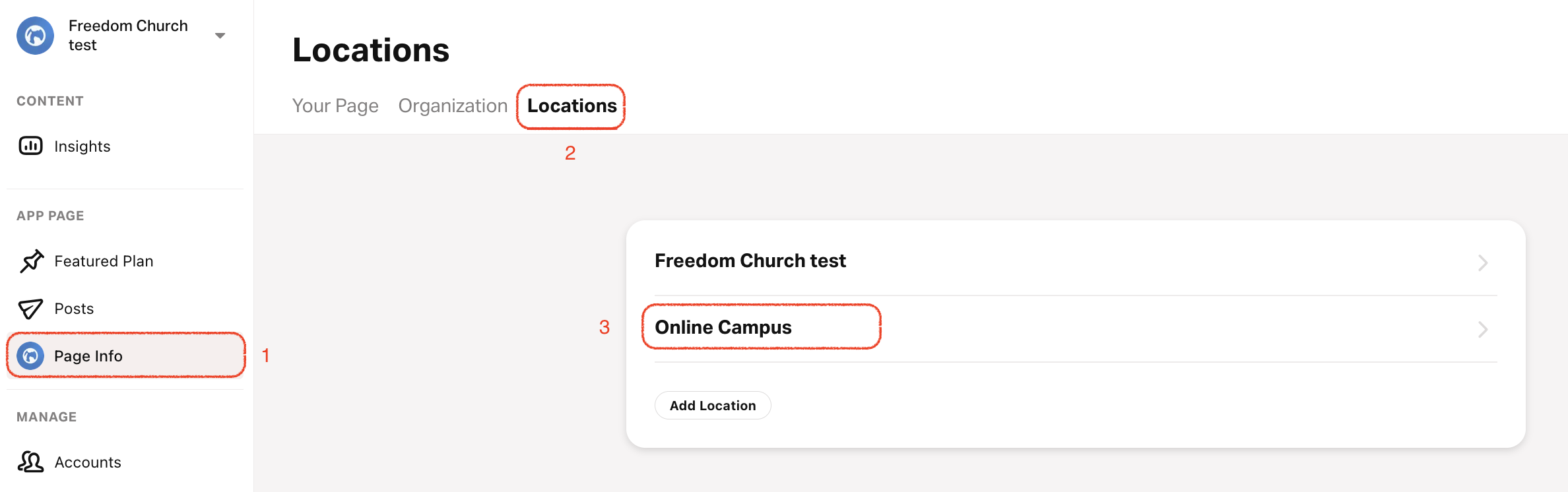Switch to the Your Page tab
The width and height of the screenshot is (1568, 492).
click(335, 106)
